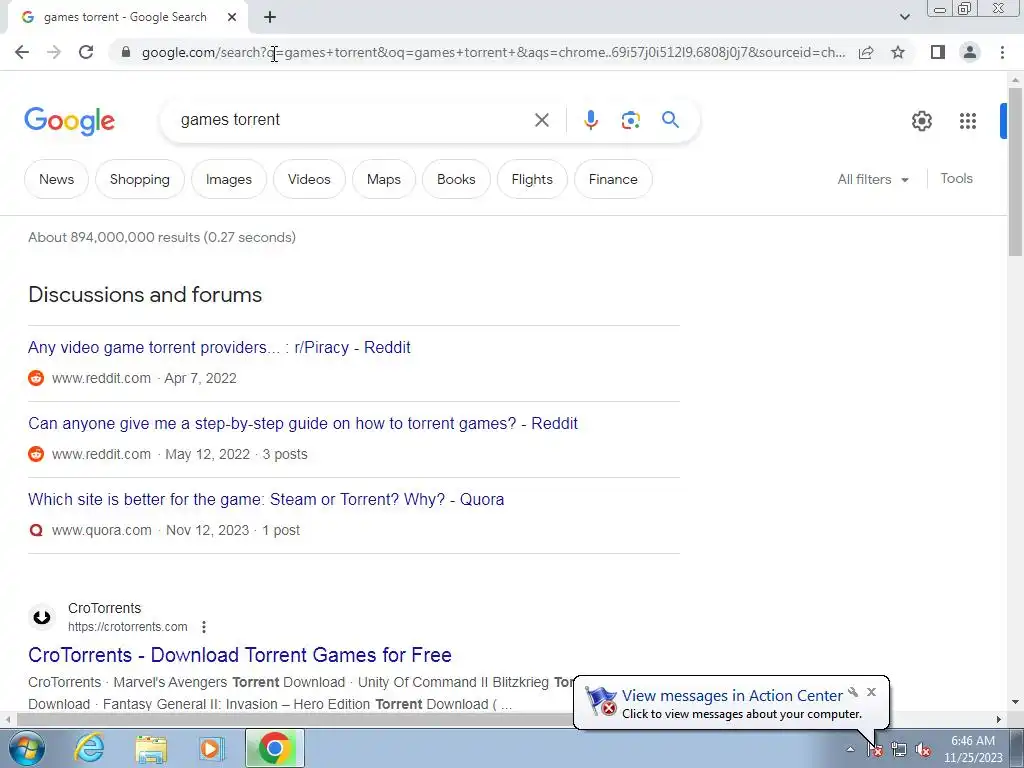
Task: Open Windows Media Player from the taskbar
Action: click(x=212, y=748)
